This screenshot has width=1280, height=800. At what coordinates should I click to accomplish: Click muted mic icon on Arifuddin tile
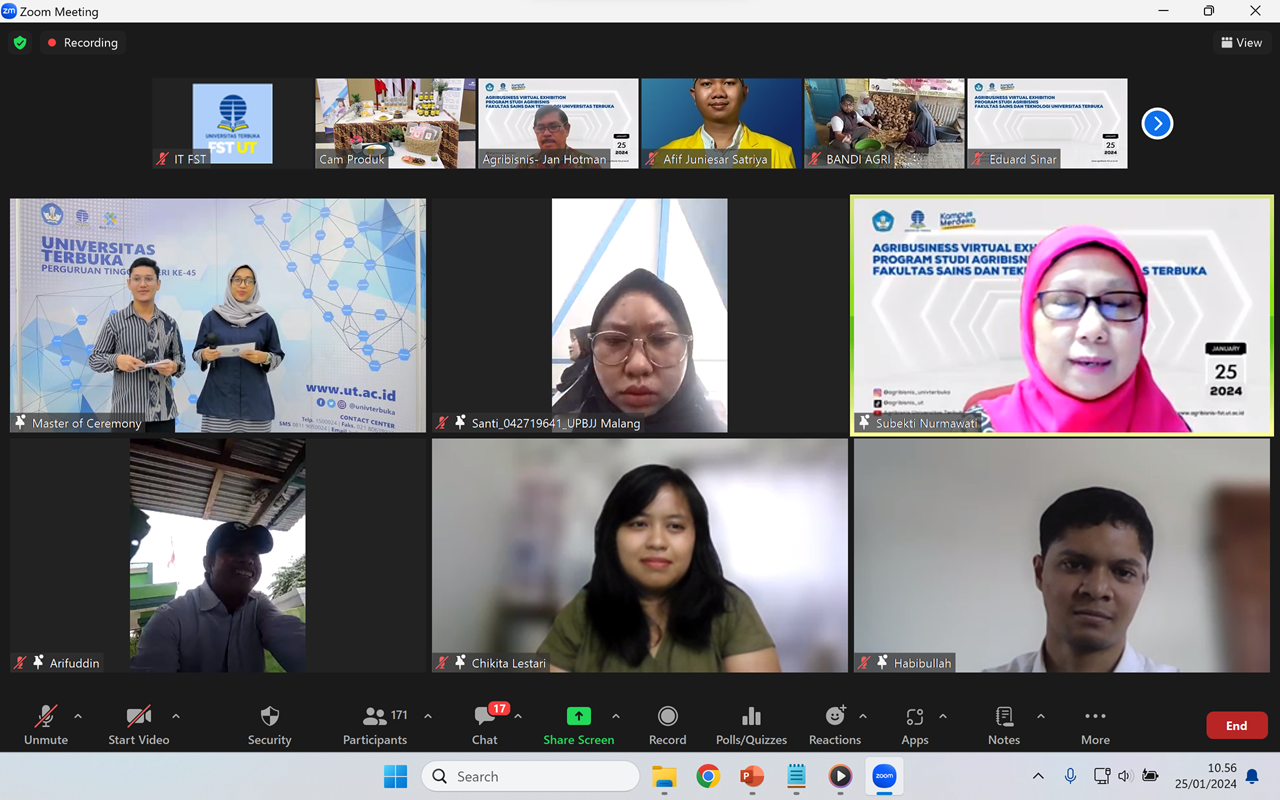coord(20,663)
